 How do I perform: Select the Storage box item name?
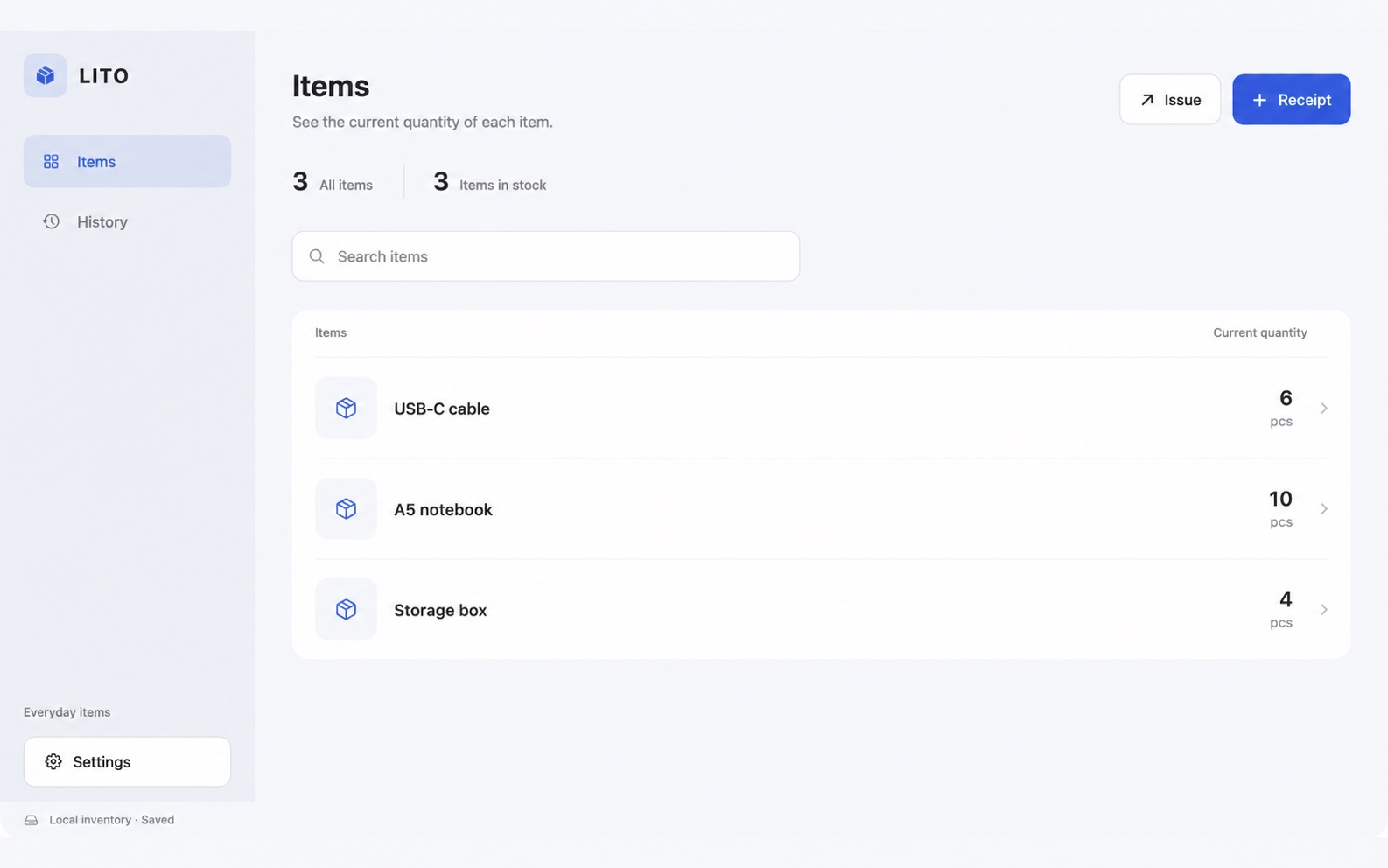[x=440, y=610]
